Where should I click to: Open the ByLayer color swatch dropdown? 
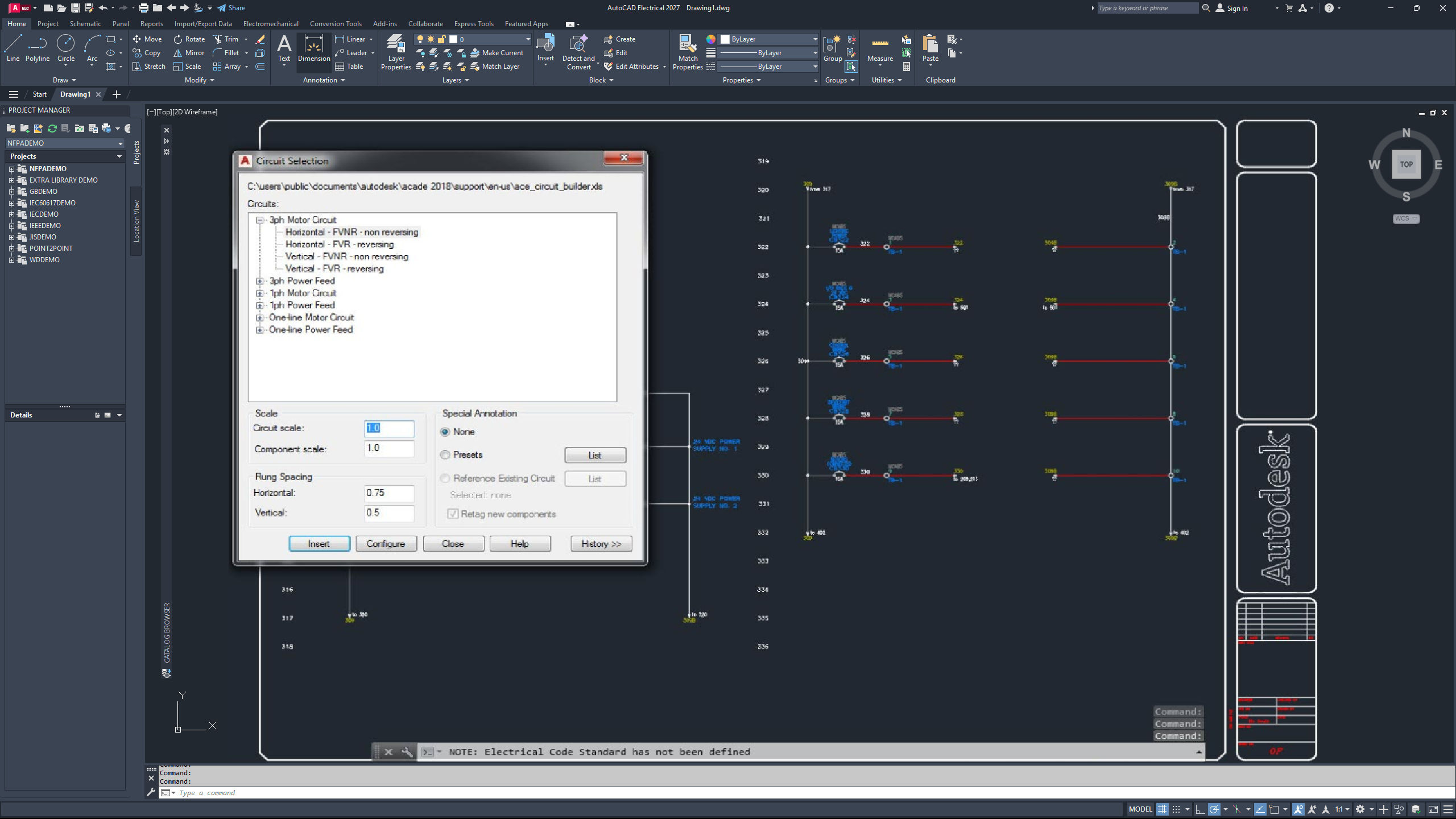coord(770,39)
